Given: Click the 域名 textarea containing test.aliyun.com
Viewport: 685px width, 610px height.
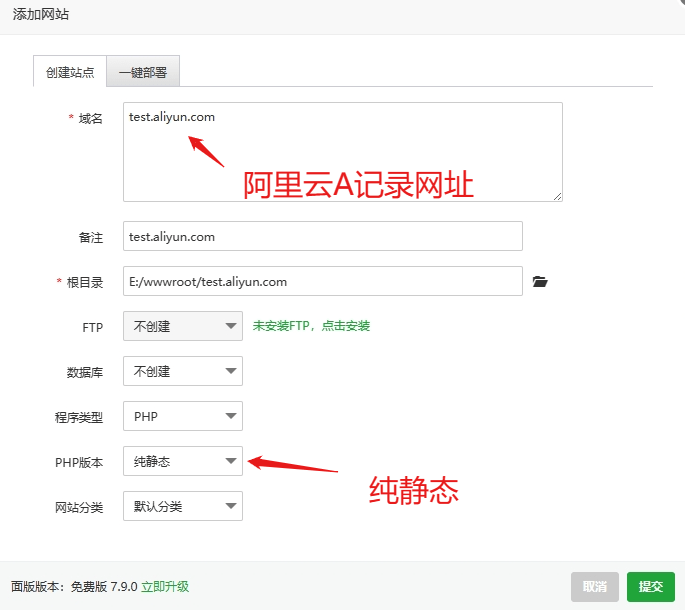Looking at the screenshot, I should point(342,151).
